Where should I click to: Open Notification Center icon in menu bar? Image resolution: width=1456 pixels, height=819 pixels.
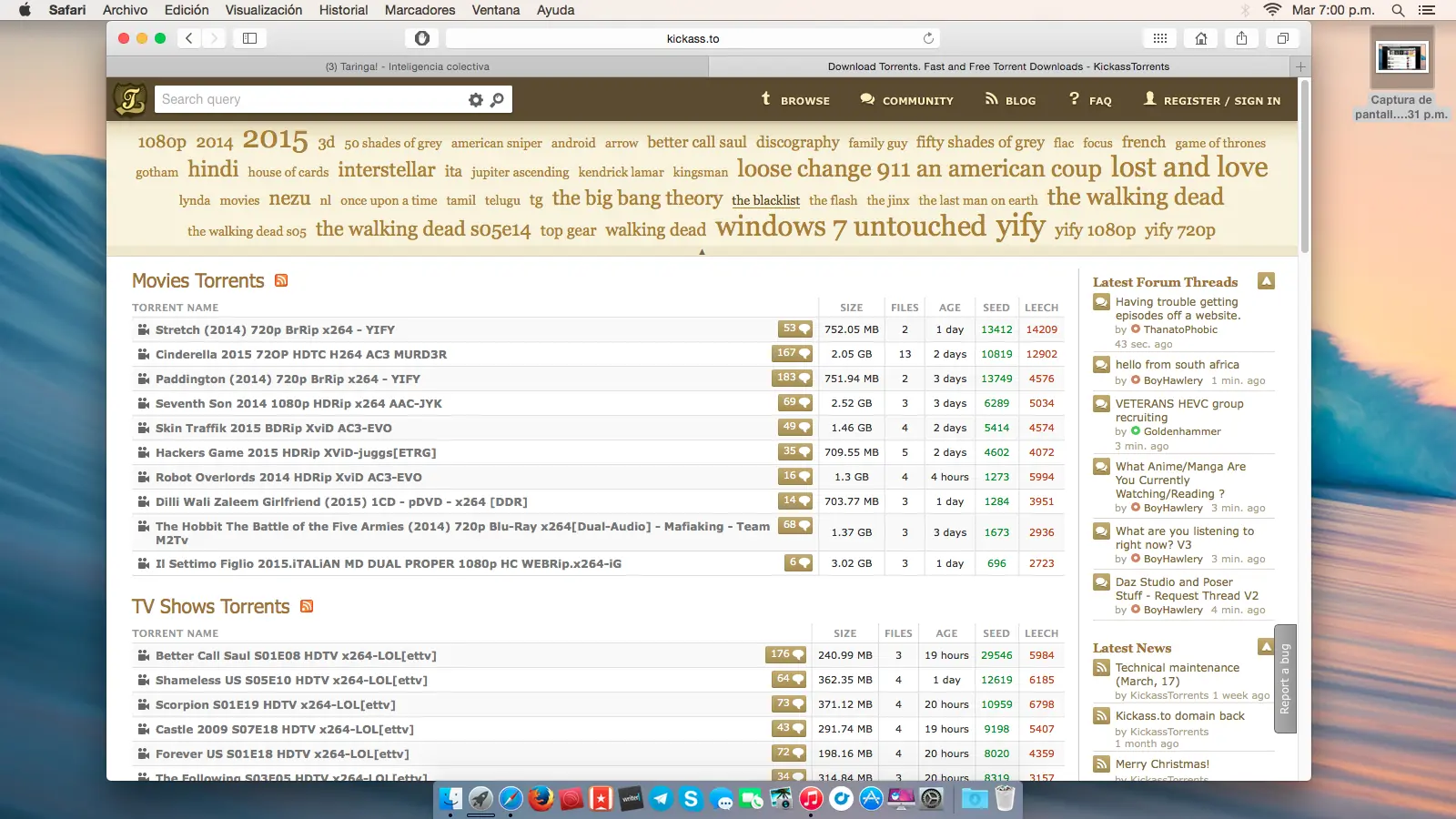click(x=1427, y=10)
